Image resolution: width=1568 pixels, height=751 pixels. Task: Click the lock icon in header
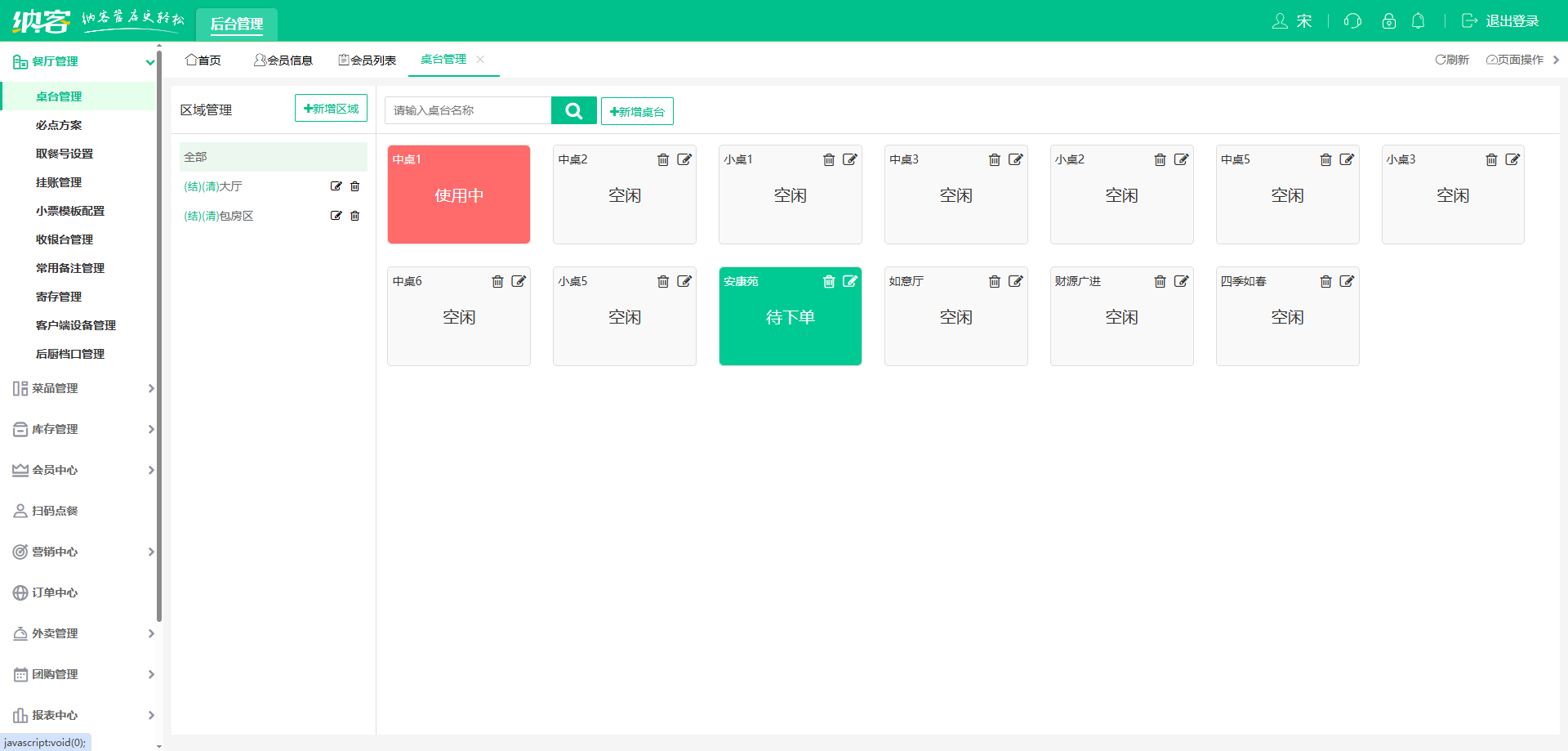click(1388, 21)
